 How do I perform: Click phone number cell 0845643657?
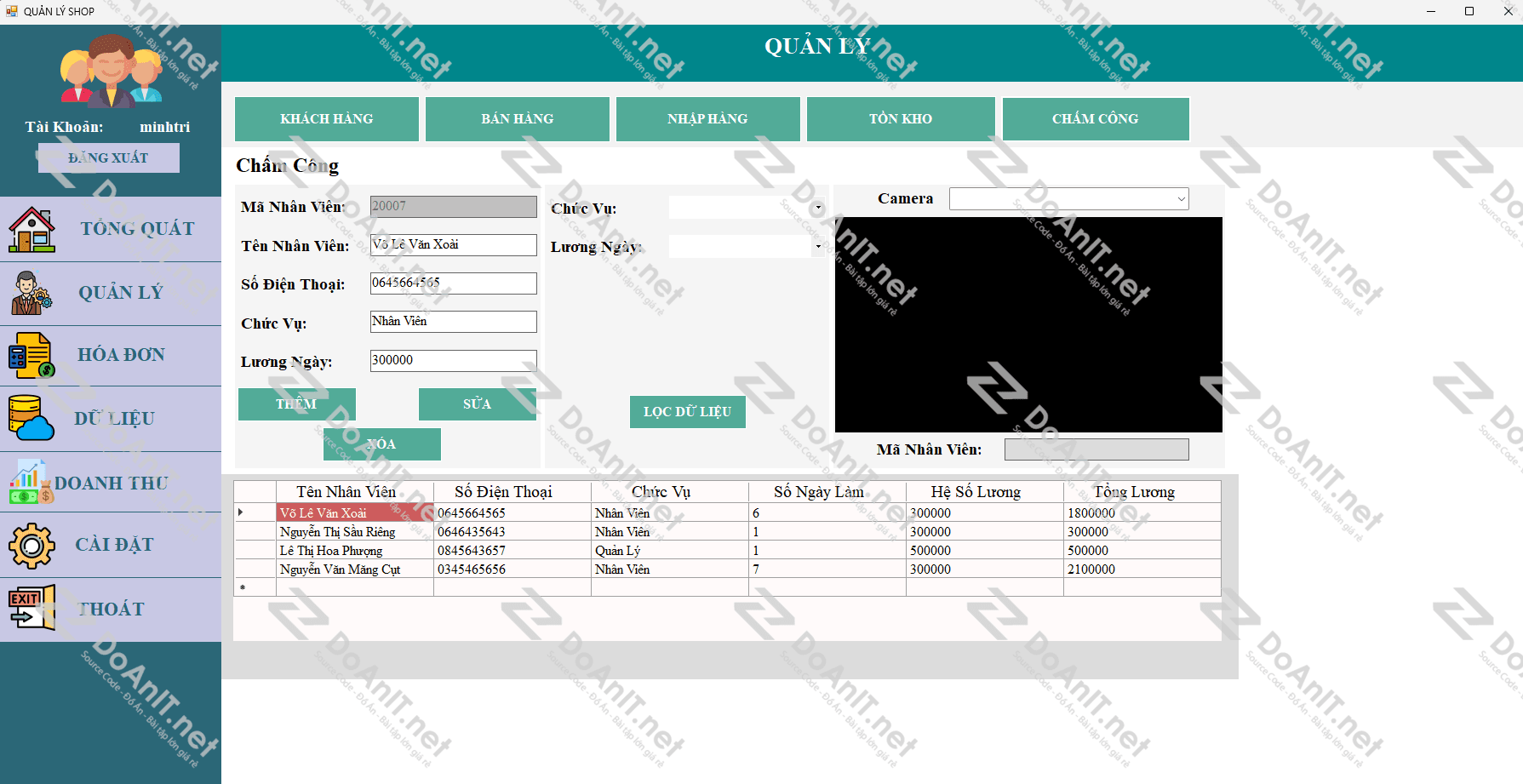coord(512,551)
